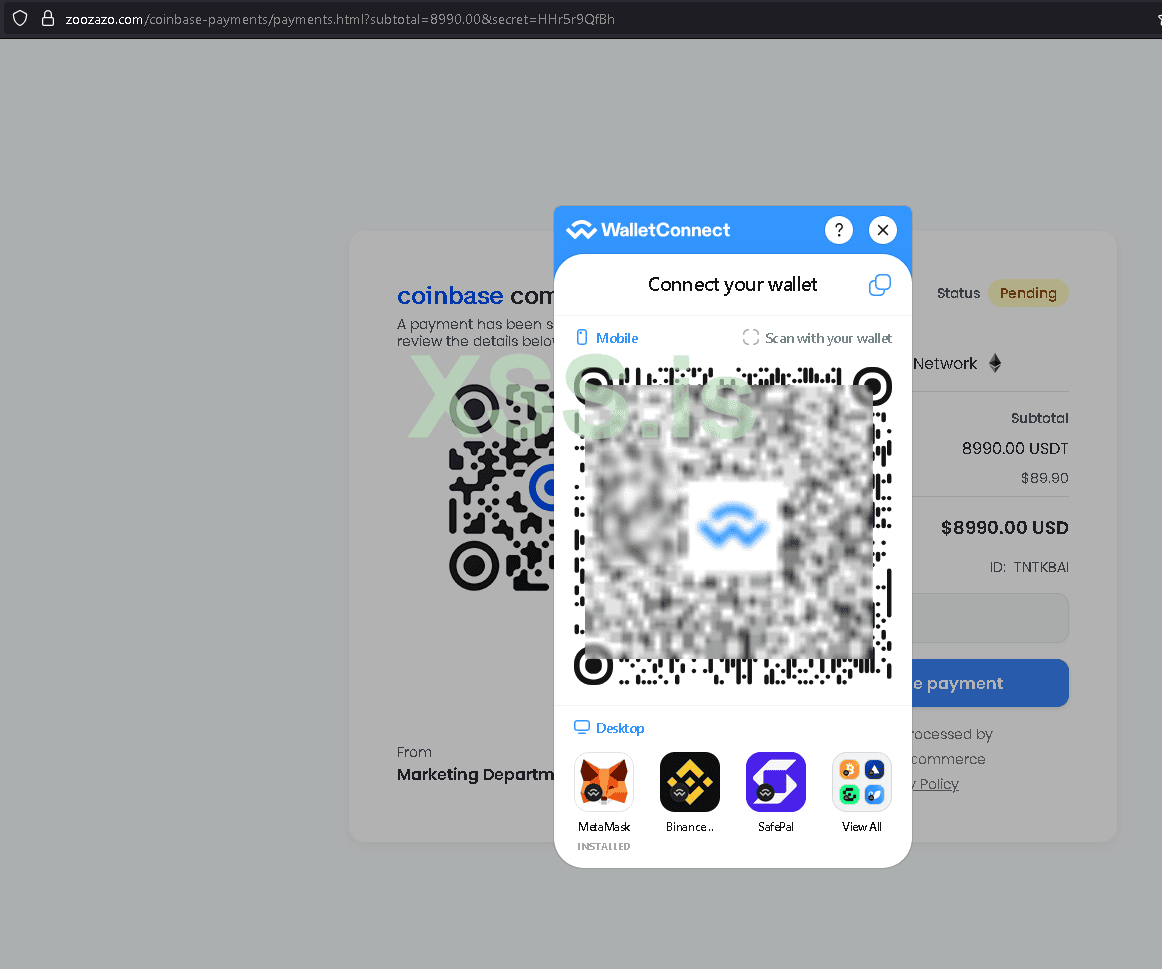Click the 'Status' label
Viewport: 1162px width, 969px height.
958,293
